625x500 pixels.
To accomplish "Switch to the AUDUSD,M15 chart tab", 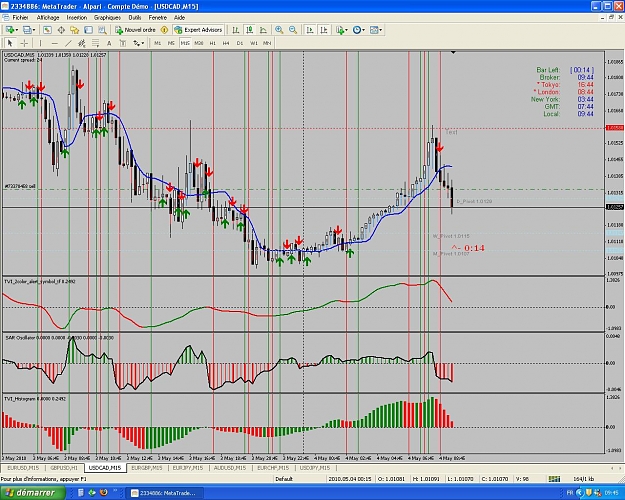I will pos(230,468).
